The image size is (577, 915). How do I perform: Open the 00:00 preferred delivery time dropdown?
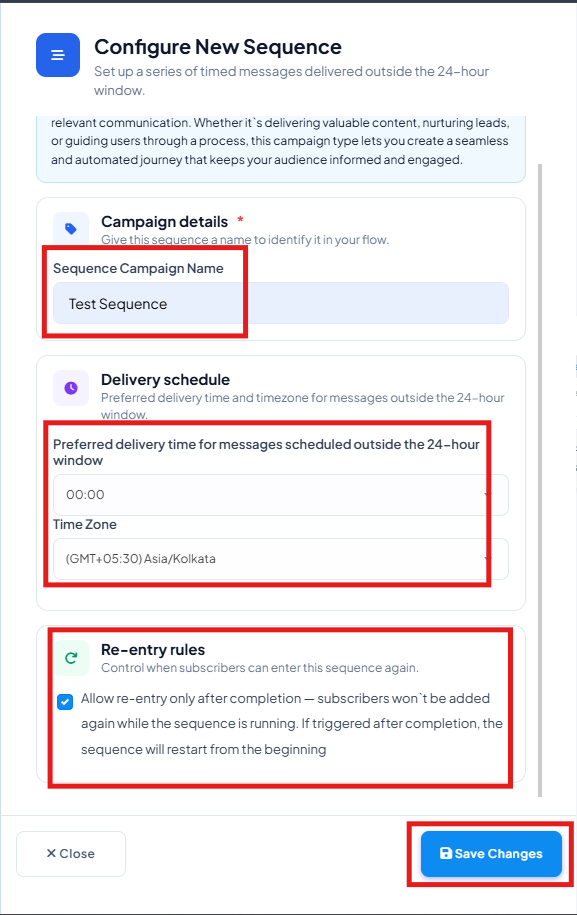[x=281, y=495]
